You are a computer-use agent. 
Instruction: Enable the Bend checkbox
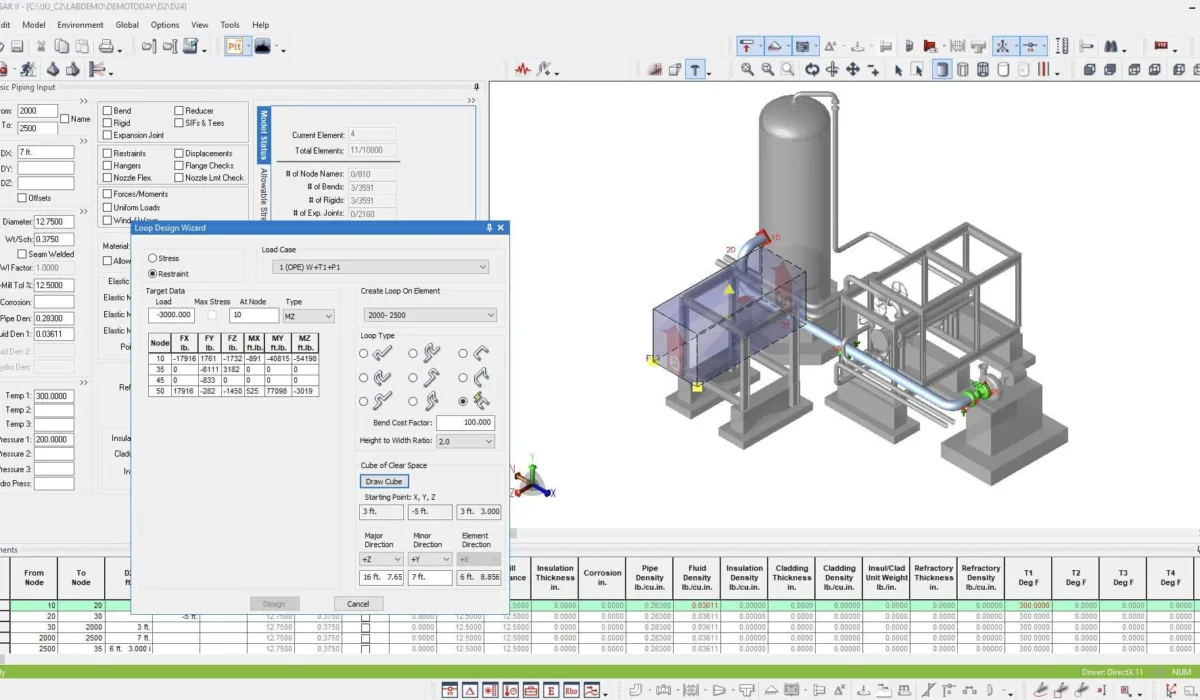click(x=108, y=111)
